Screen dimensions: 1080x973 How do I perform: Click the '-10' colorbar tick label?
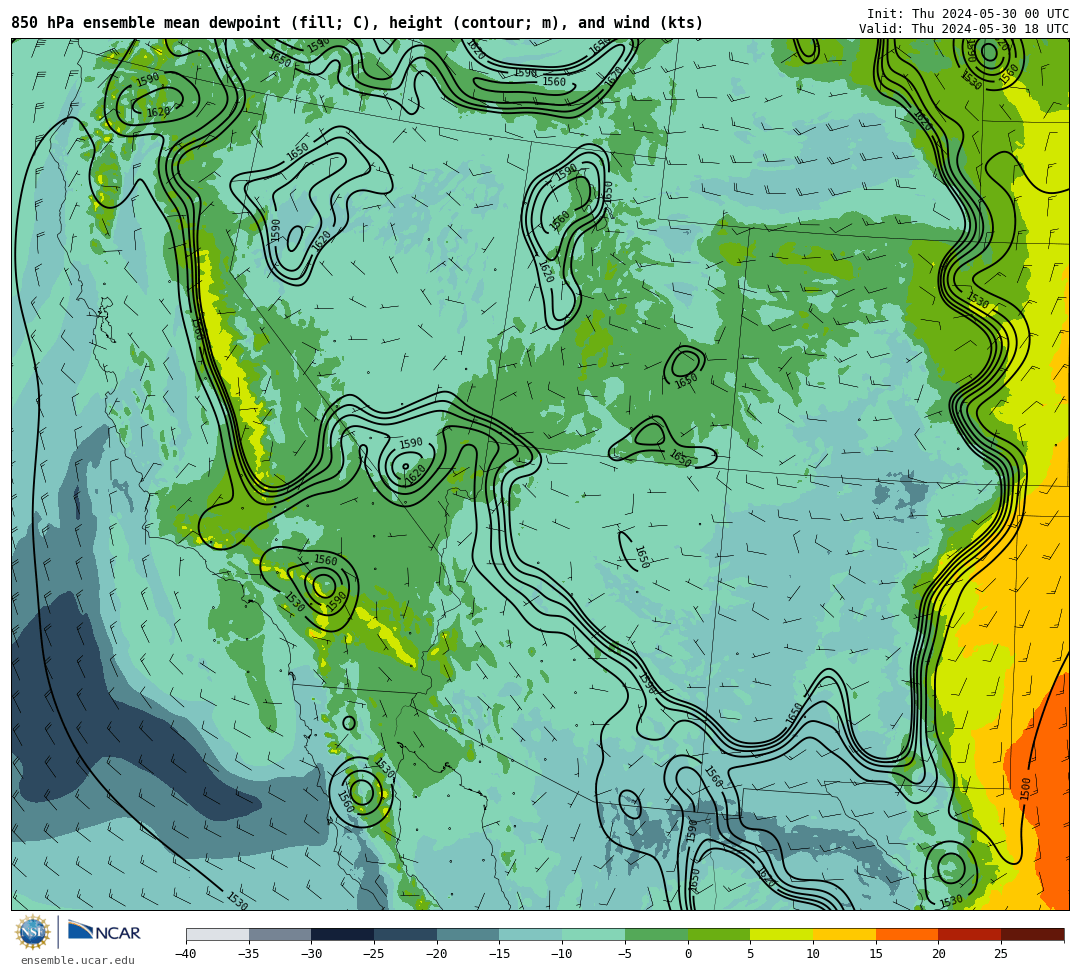click(x=562, y=954)
